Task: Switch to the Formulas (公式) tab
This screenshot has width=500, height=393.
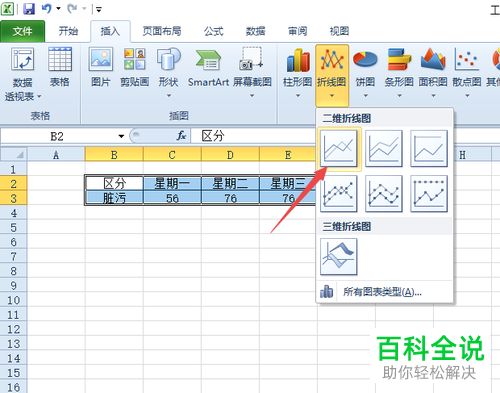Action: (x=214, y=31)
